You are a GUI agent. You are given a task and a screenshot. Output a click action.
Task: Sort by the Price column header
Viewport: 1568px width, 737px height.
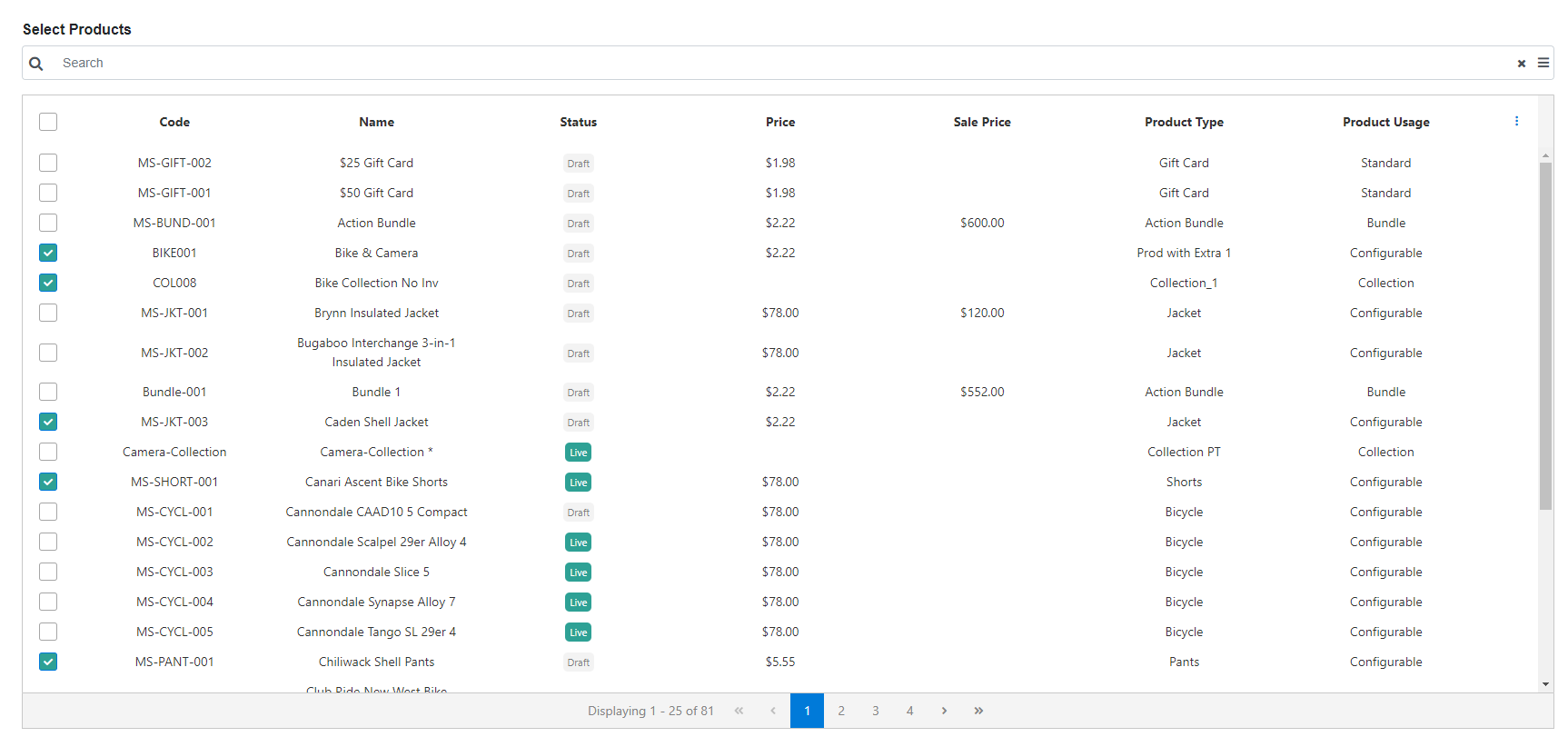(x=780, y=122)
